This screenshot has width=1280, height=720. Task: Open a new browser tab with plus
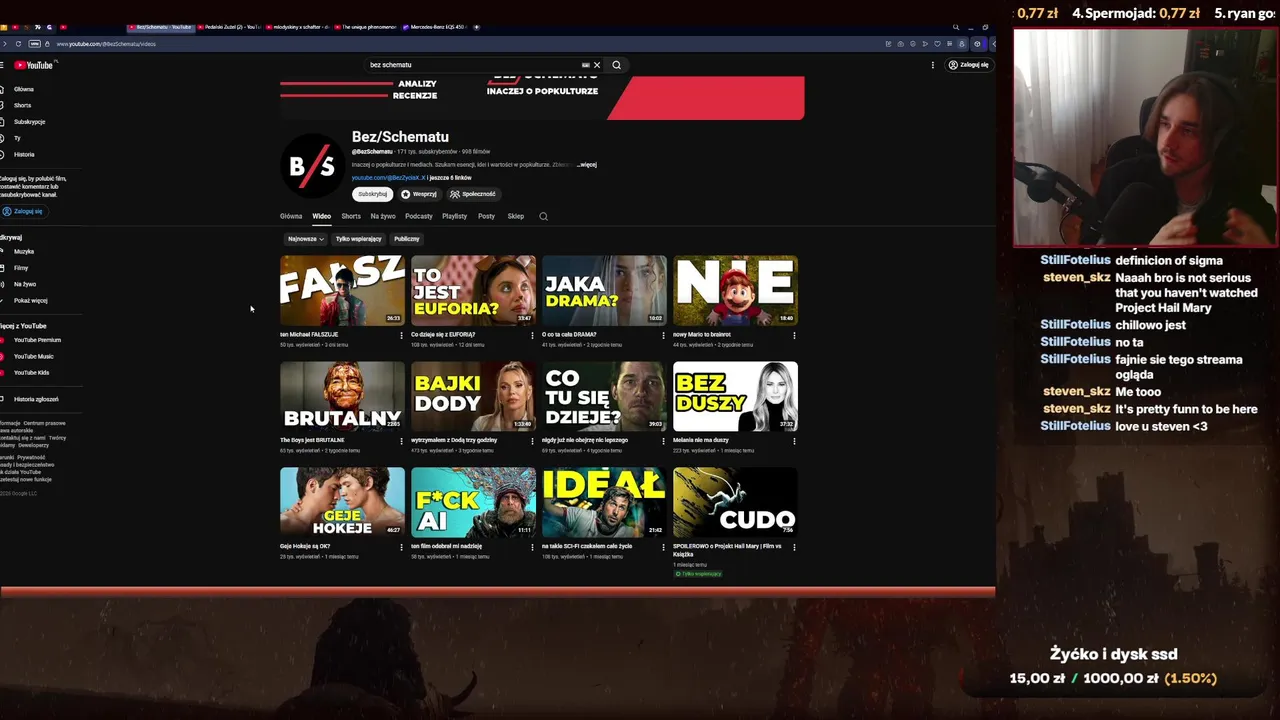click(x=477, y=27)
